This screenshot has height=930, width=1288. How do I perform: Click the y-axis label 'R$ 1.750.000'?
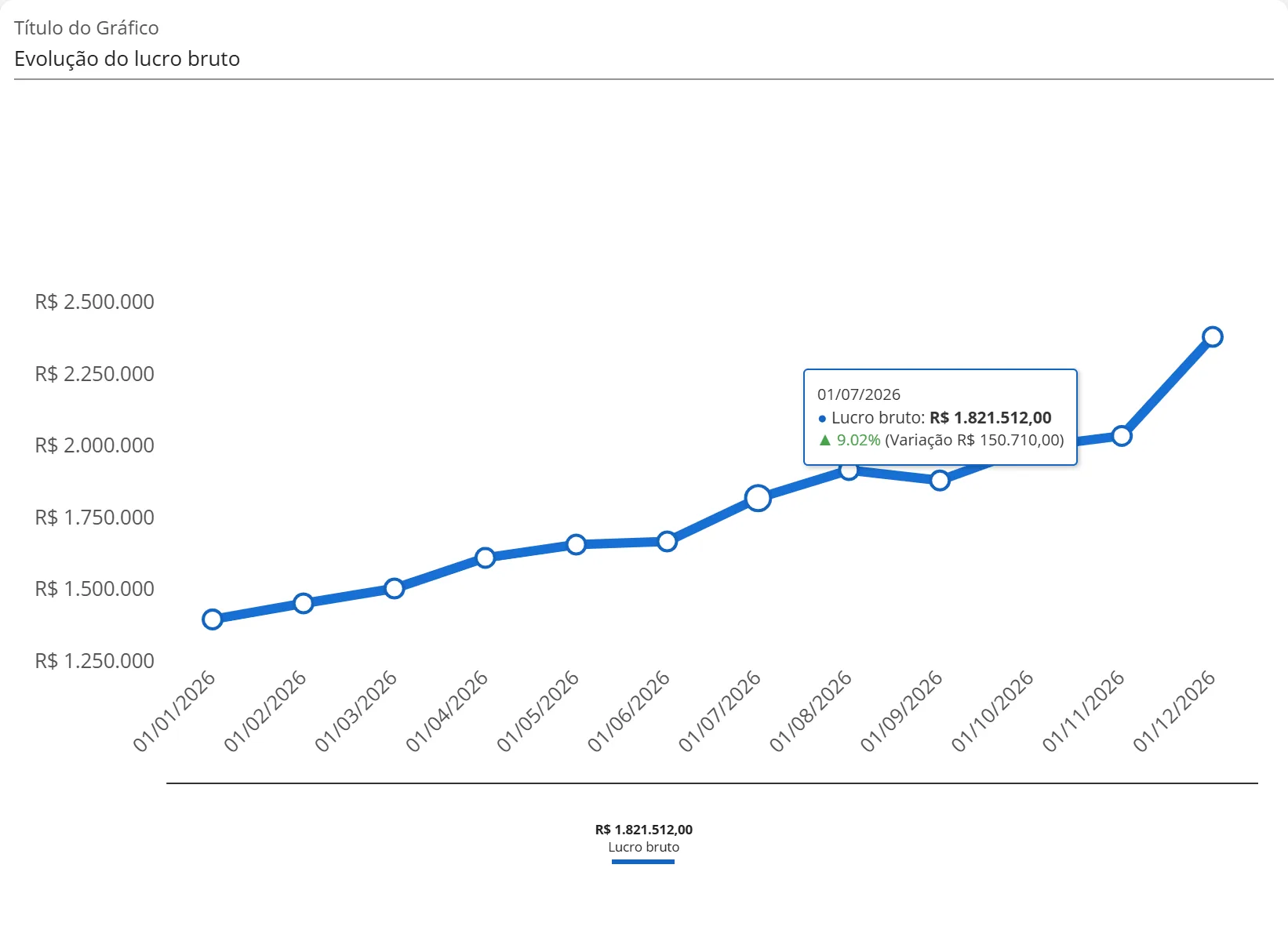[95, 518]
